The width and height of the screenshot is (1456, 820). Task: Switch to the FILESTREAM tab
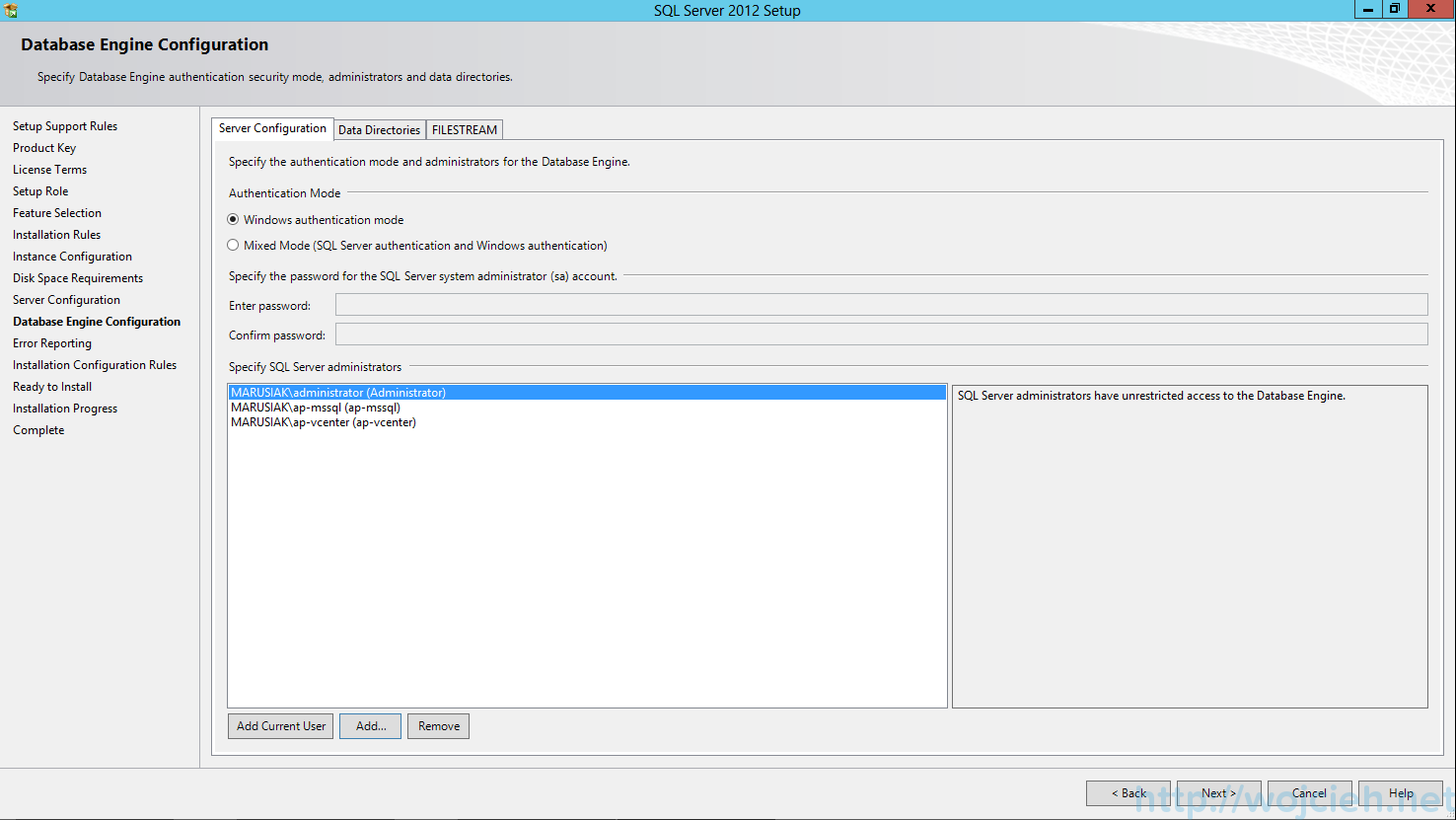coord(465,130)
